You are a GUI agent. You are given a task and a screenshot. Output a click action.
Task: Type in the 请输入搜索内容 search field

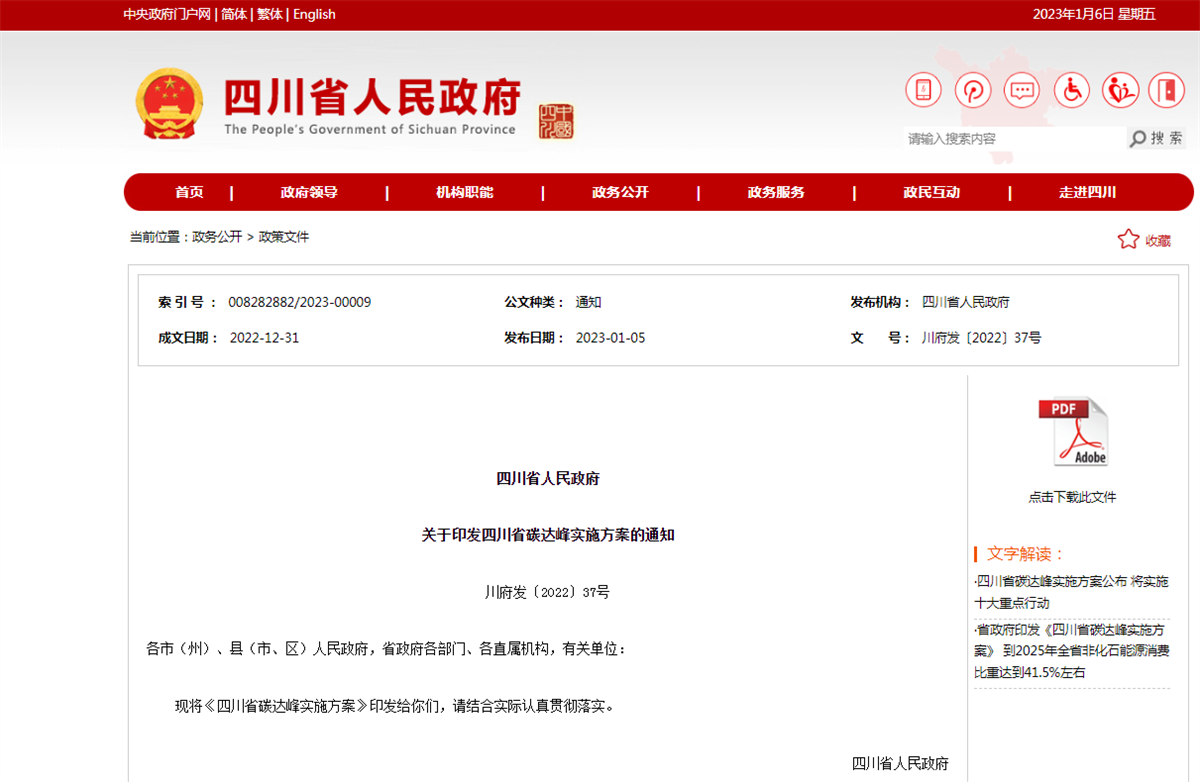coord(1010,139)
